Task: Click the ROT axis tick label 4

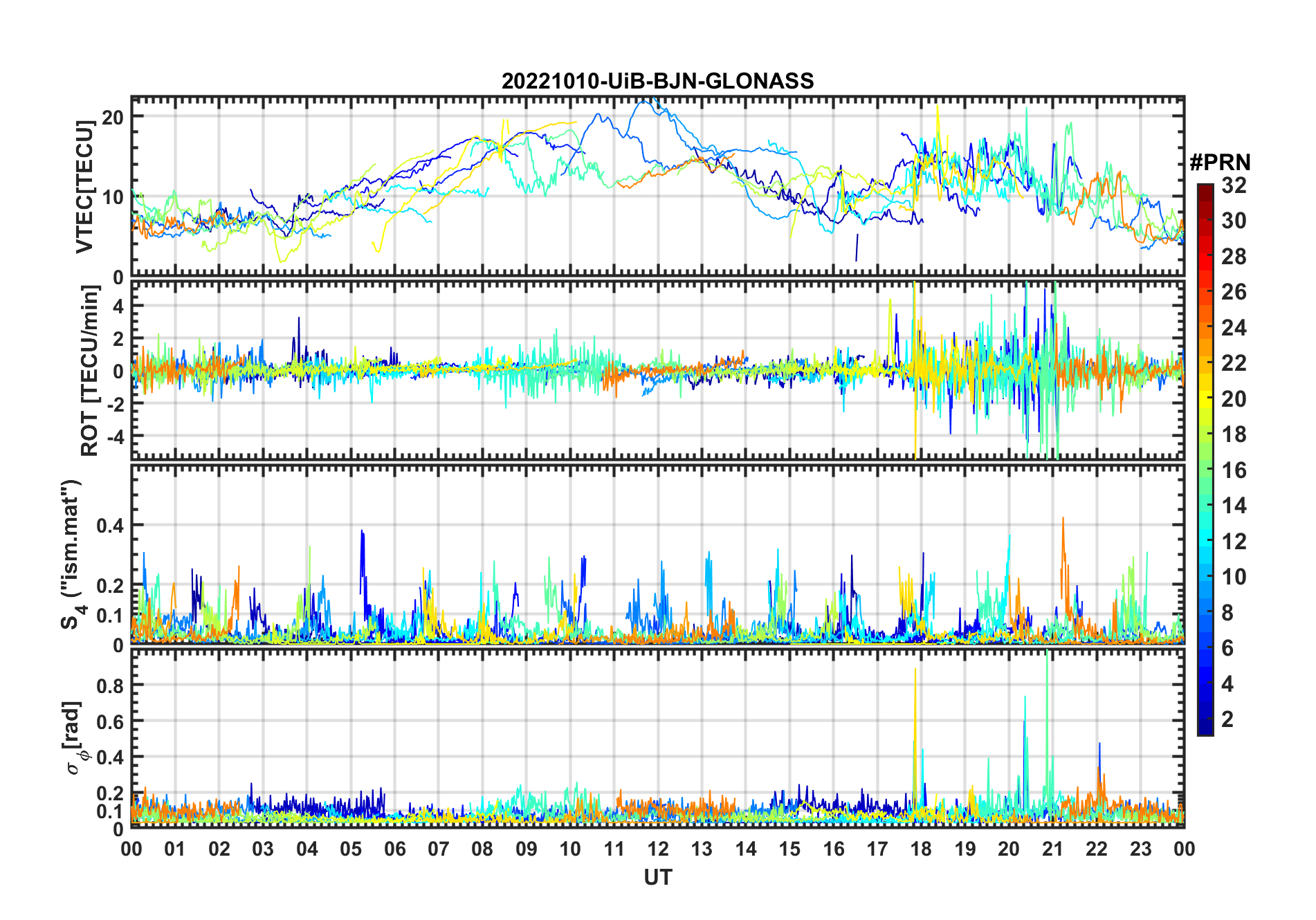Action: click(x=118, y=306)
